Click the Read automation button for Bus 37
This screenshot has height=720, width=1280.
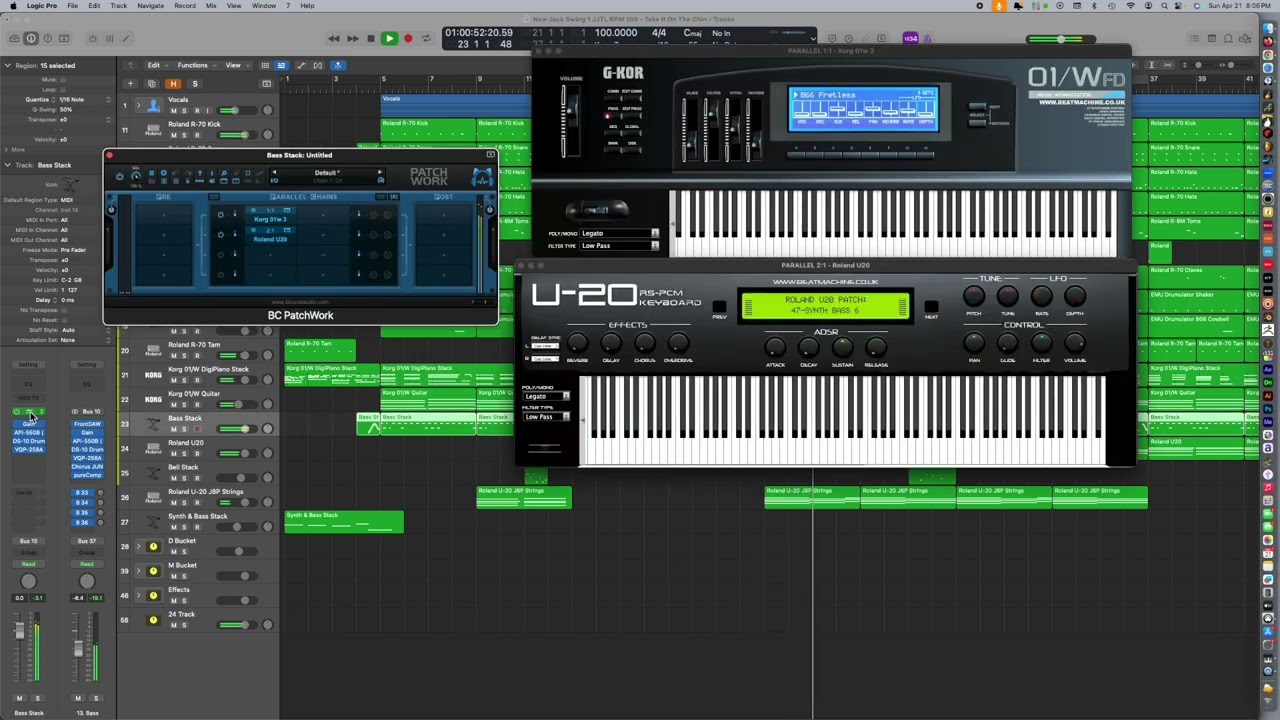click(87, 565)
